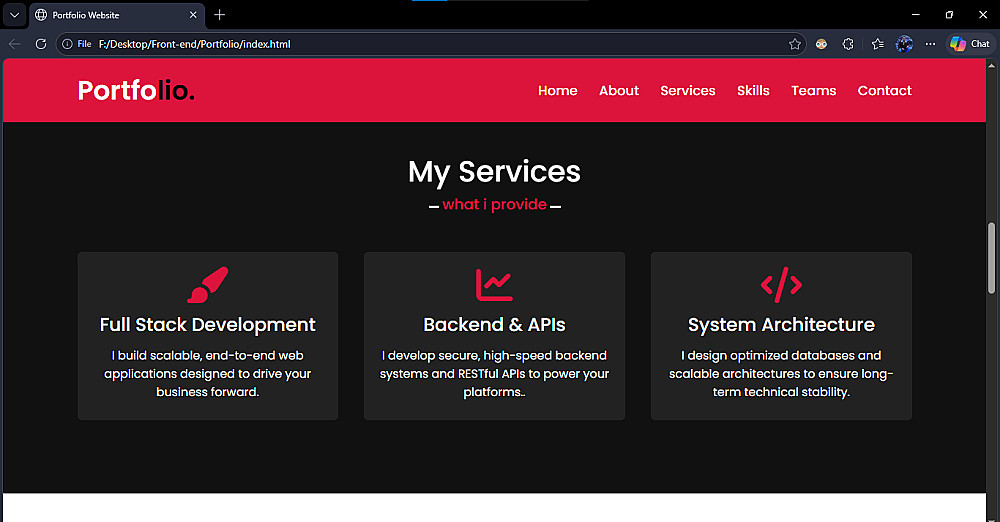Image resolution: width=1000 pixels, height=522 pixels.
Task: Click the Backend & APIs heading
Action: pyautogui.click(x=494, y=325)
